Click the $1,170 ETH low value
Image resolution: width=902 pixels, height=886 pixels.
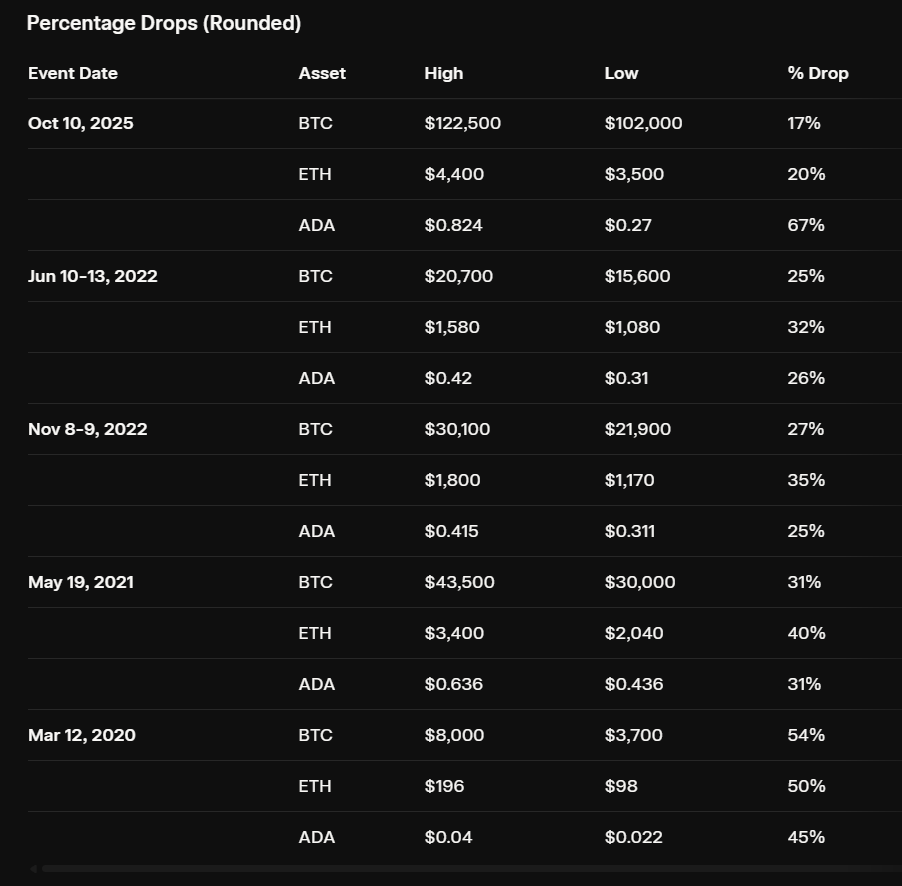pos(629,480)
